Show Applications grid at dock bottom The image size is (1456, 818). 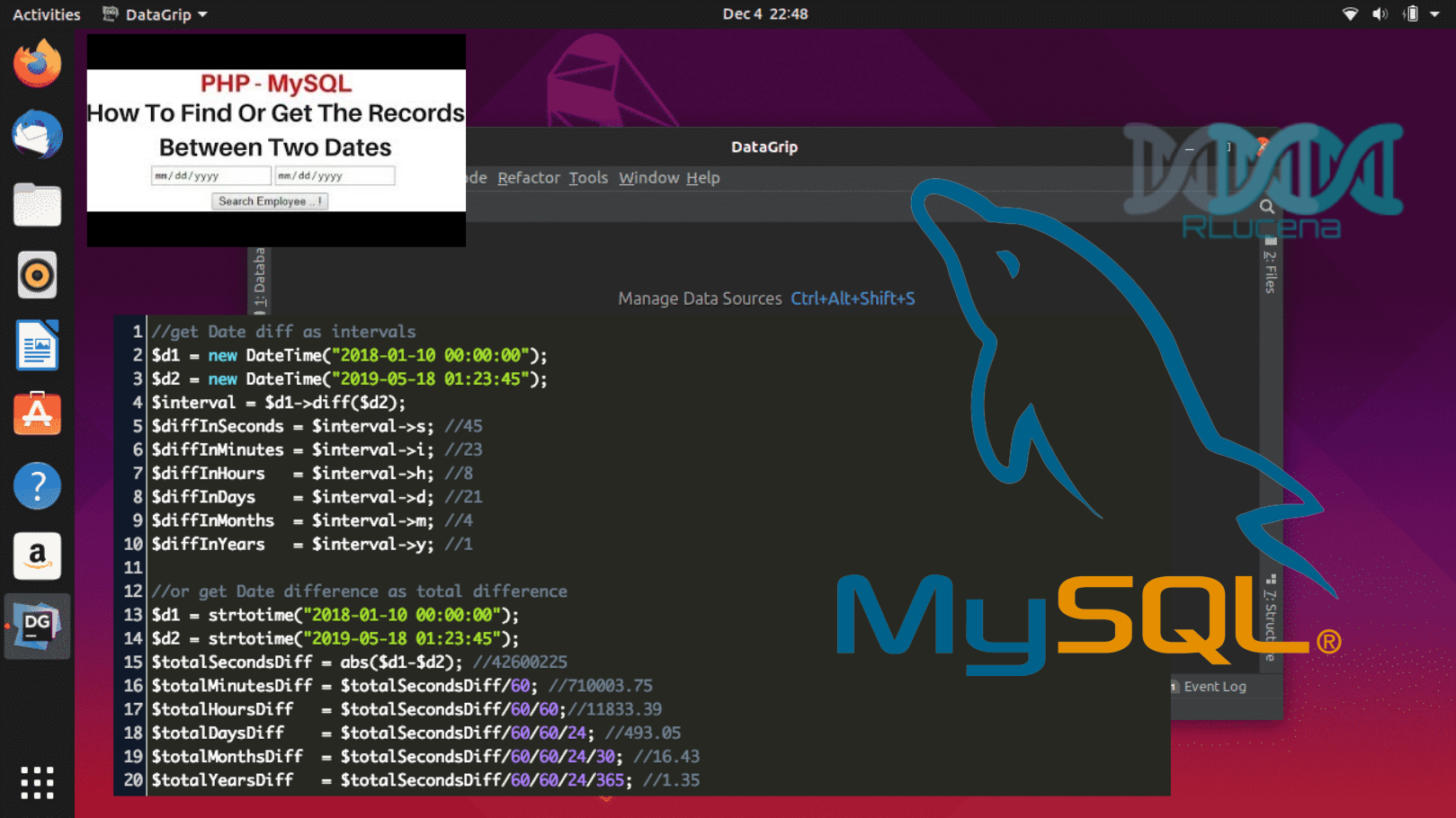(x=37, y=783)
